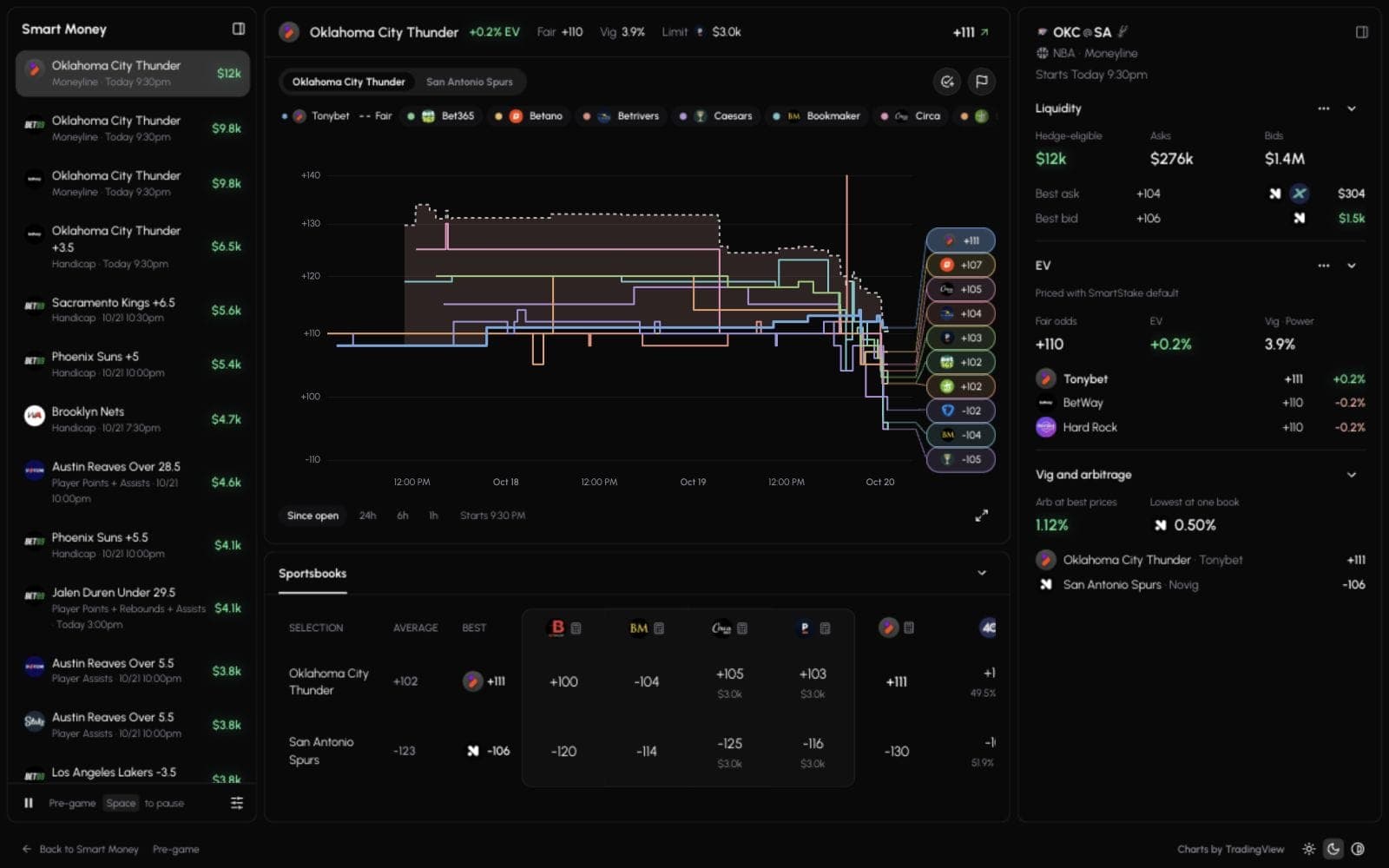Screen dimensions: 1389x868
Task: Collapse the Liquidity section chevron
Action: click(x=1352, y=108)
